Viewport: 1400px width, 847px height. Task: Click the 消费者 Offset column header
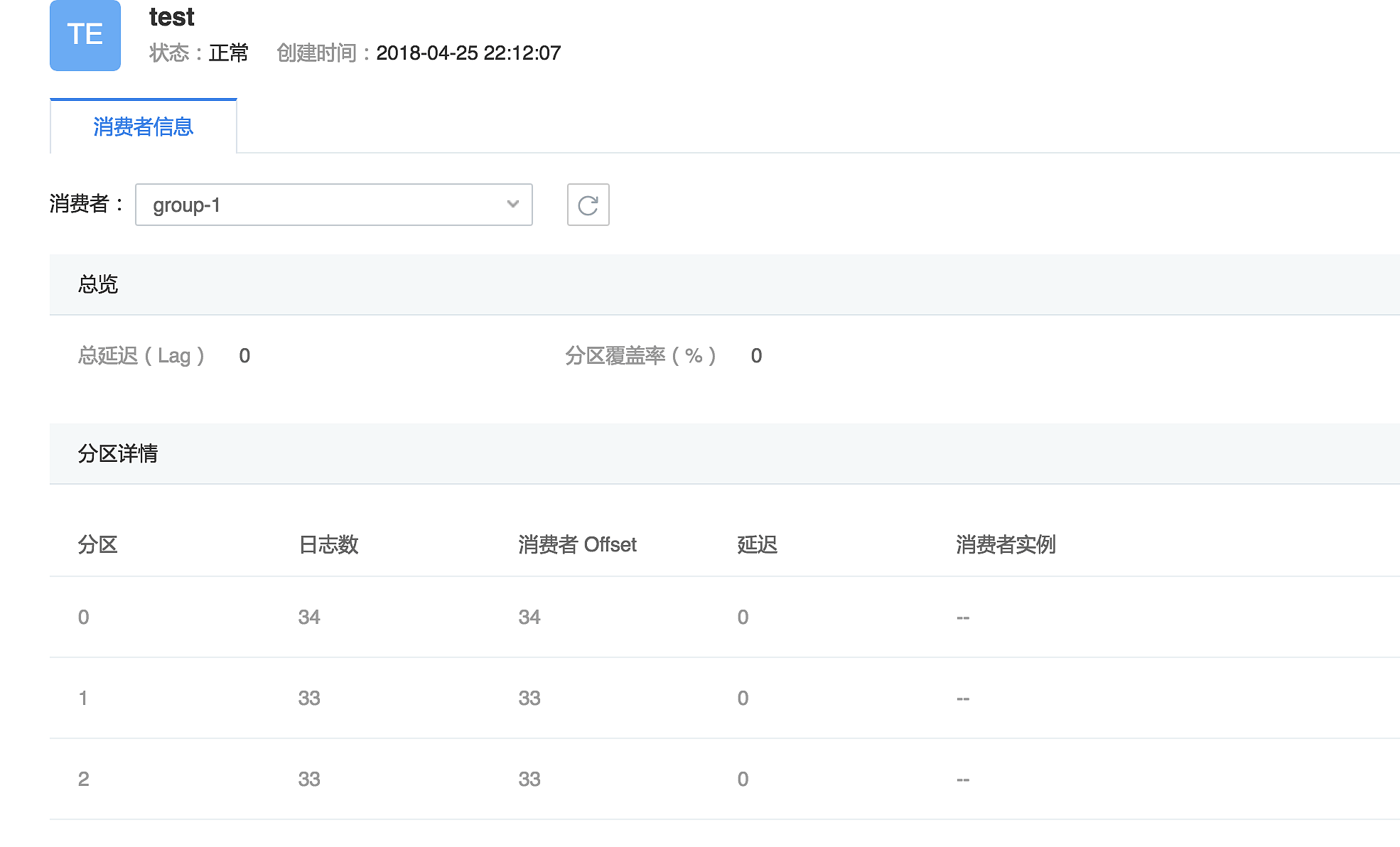(x=577, y=545)
